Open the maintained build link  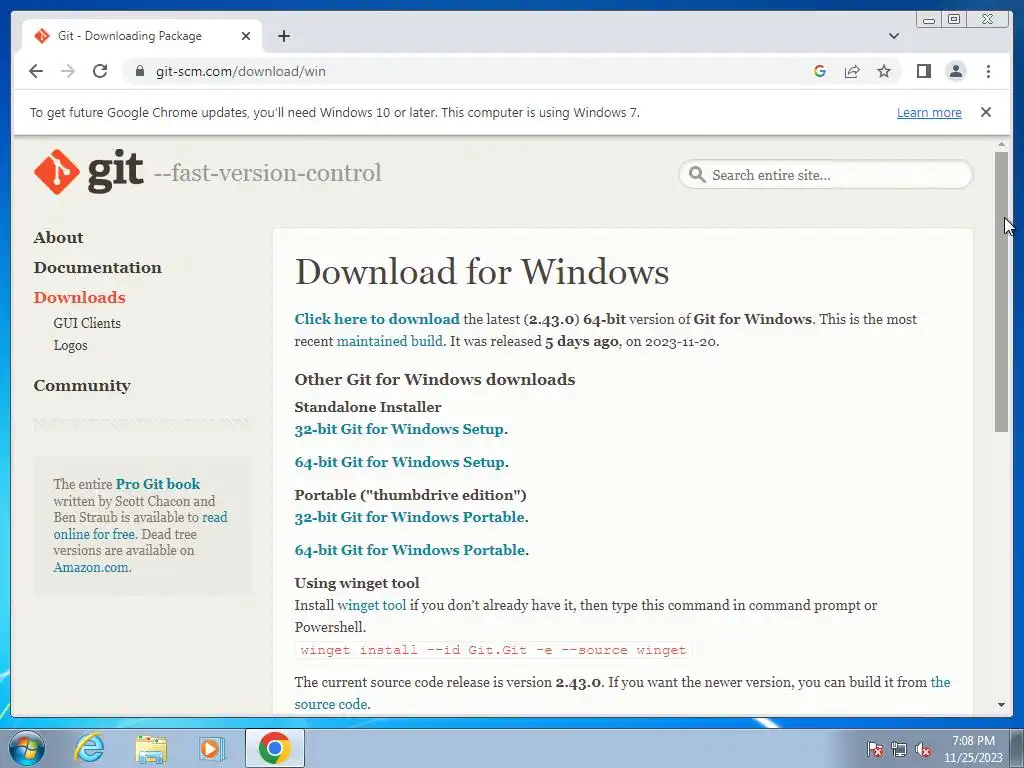click(389, 341)
